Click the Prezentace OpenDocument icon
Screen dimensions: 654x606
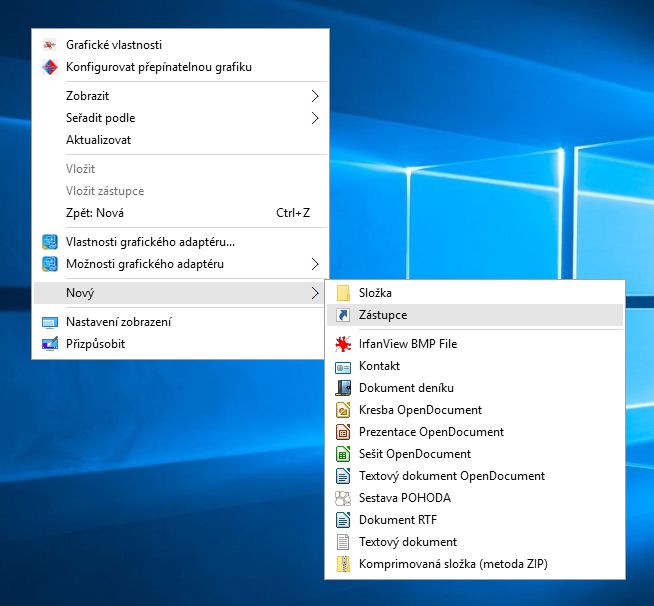click(x=343, y=432)
